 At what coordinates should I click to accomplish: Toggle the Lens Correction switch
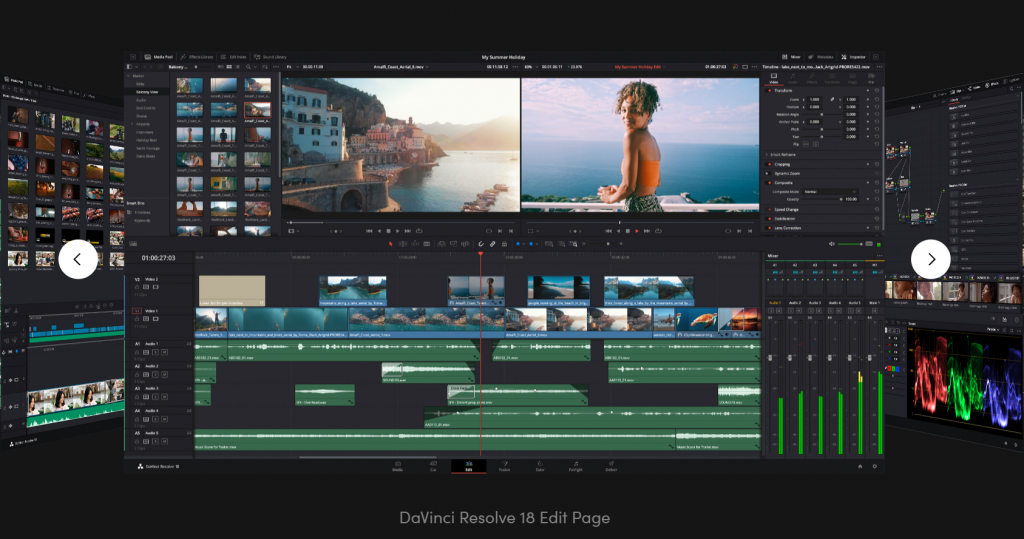coord(769,228)
